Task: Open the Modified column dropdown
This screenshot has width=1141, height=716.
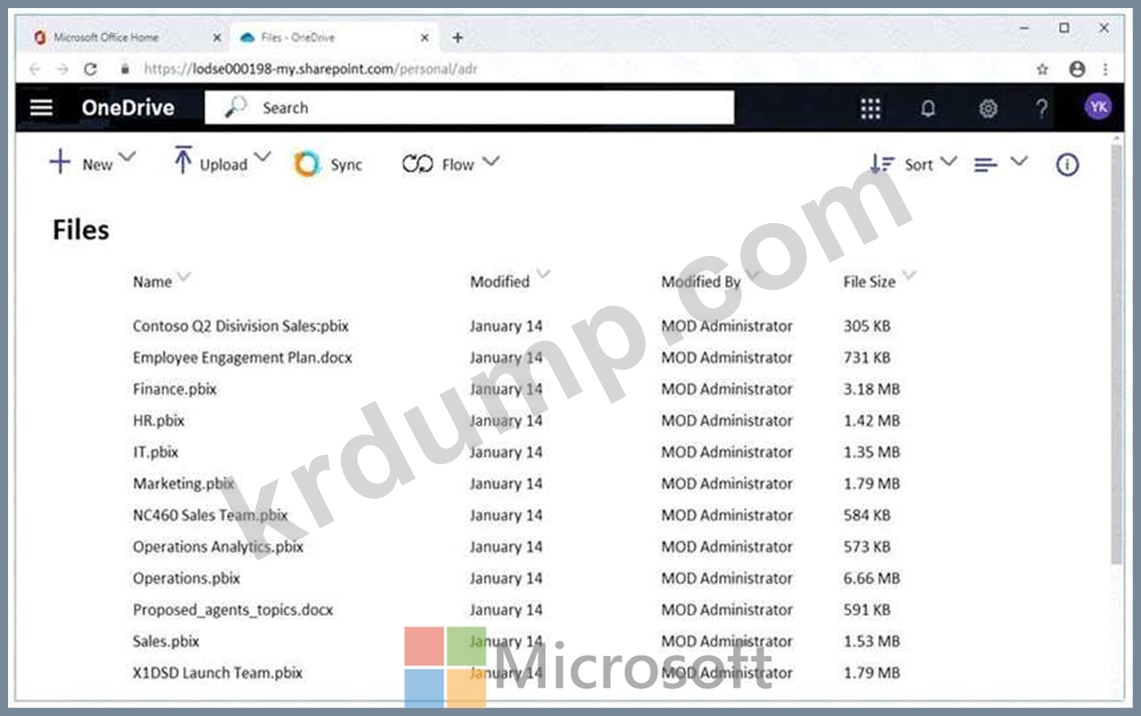Action: click(544, 274)
